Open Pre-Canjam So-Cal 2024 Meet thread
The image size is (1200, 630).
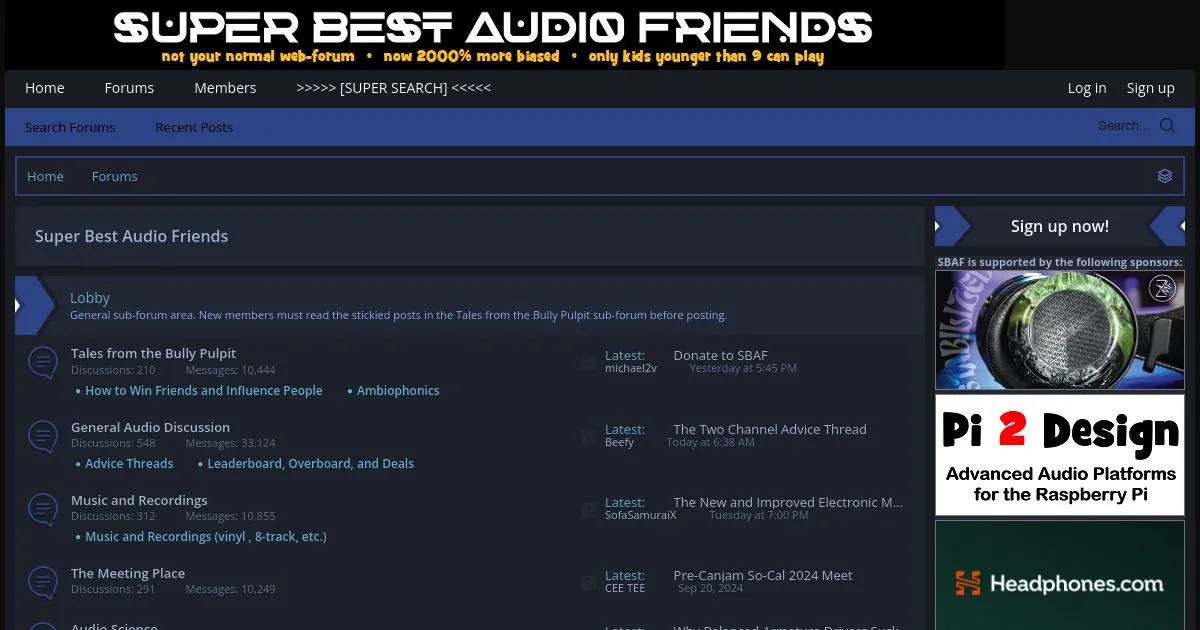coord(763,575)
